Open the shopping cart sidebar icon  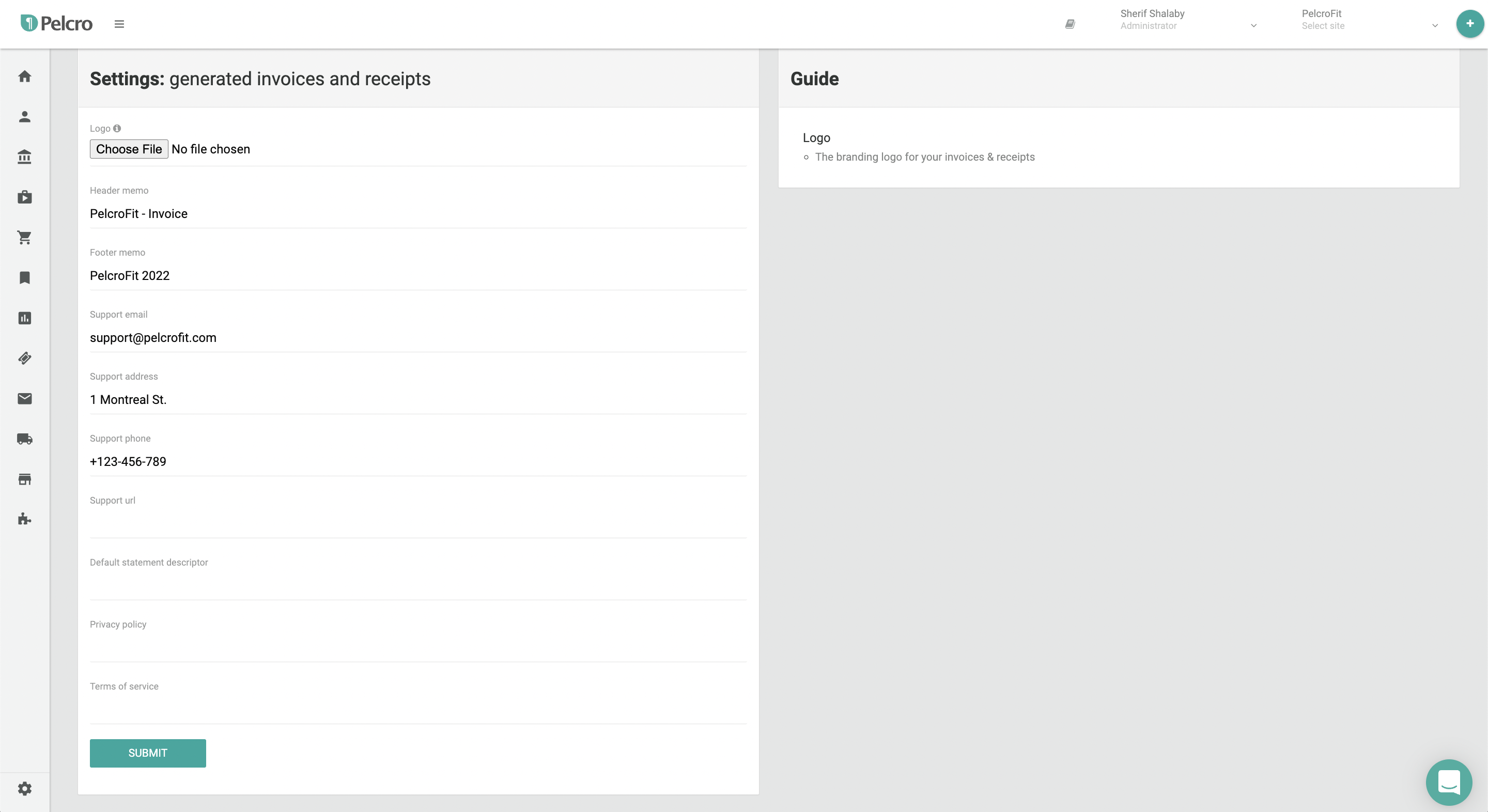coord(24,238)
